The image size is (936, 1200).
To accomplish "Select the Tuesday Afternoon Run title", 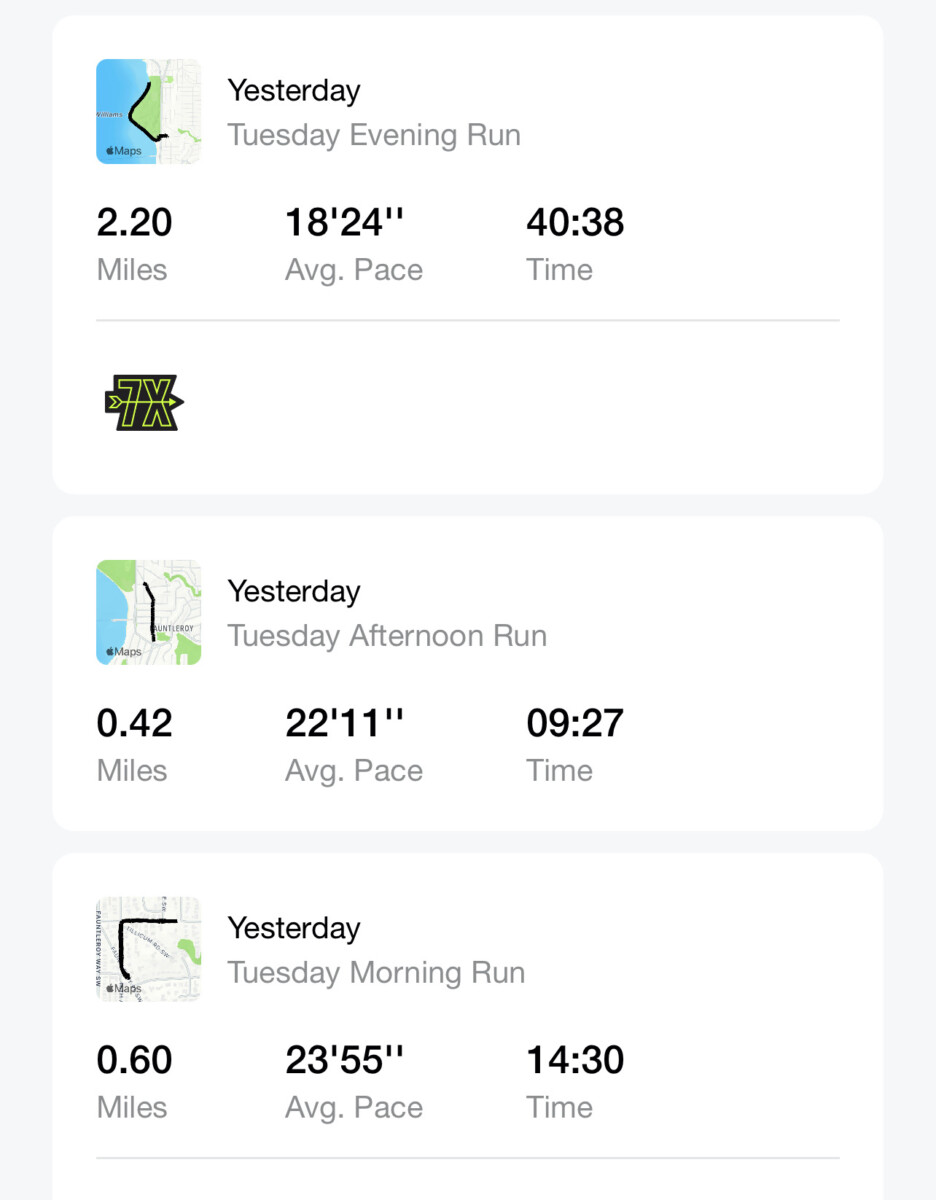I will (387, 636).
